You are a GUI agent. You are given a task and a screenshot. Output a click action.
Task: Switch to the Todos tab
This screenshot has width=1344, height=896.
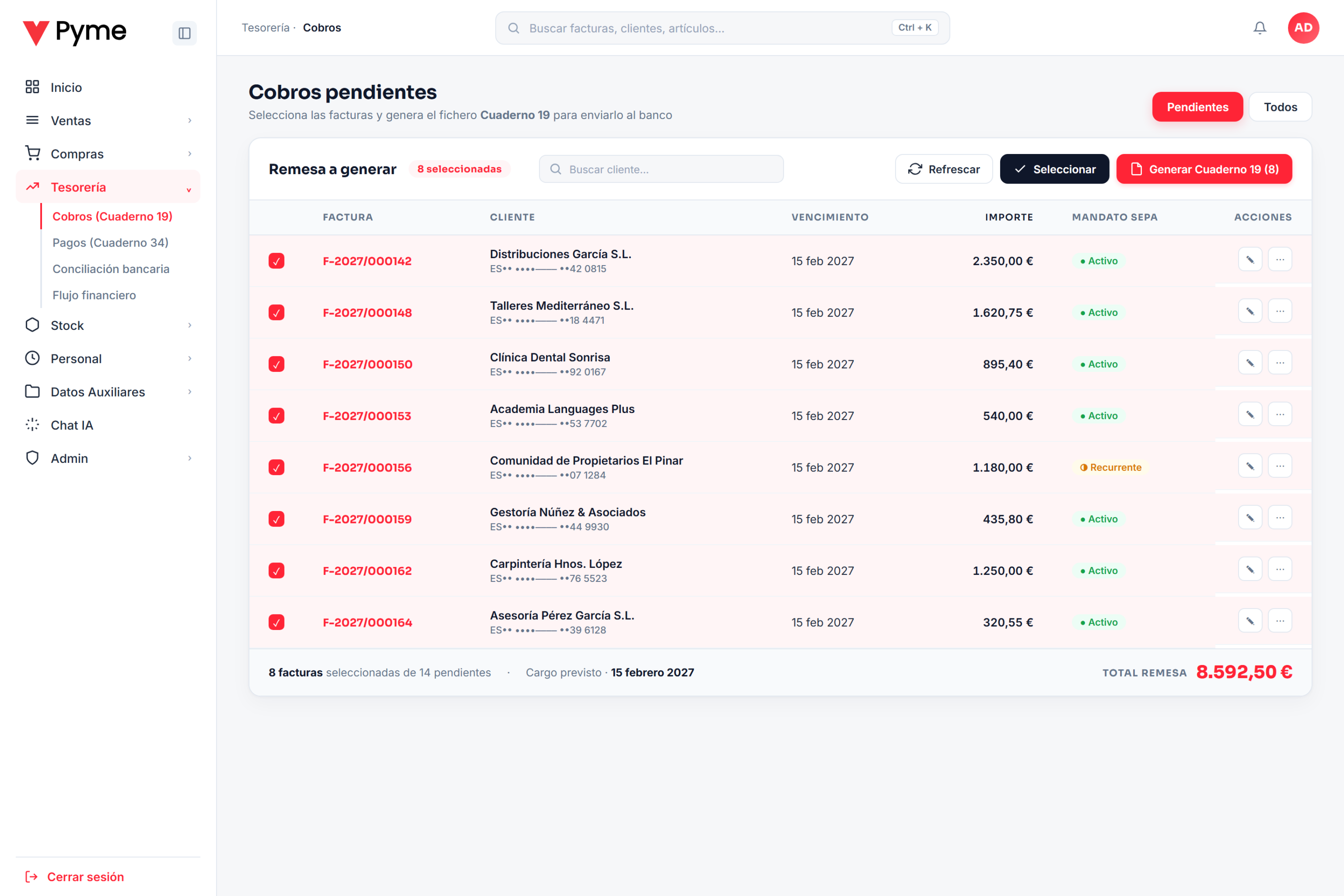(x=1280, y=107)
